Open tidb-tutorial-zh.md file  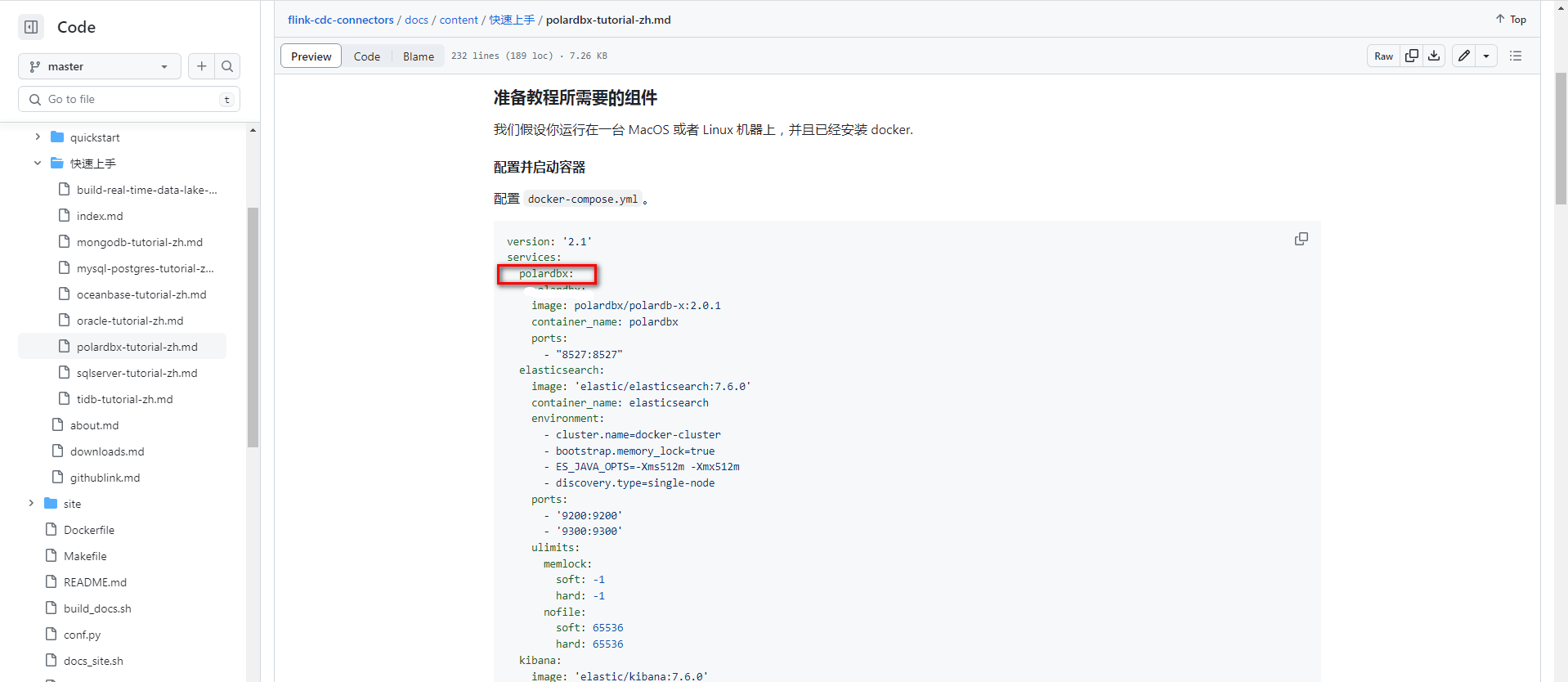coord(125,399)
